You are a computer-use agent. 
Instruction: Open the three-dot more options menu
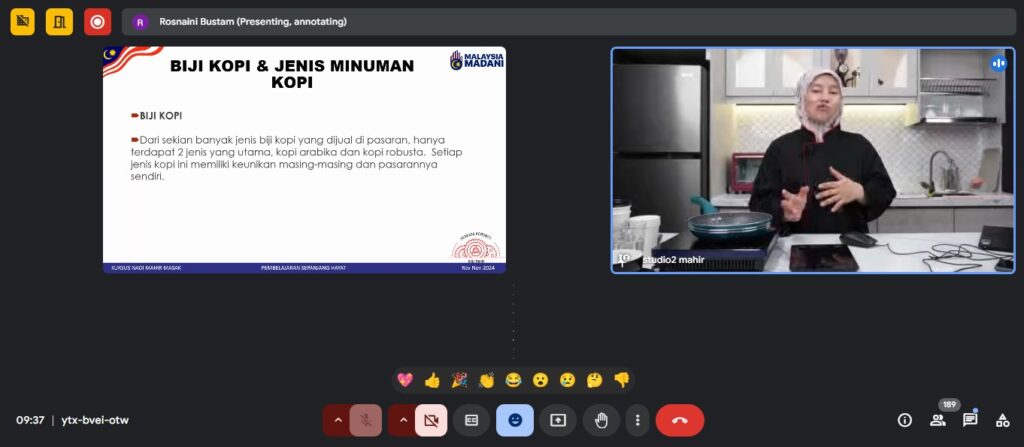coord(637,421)
